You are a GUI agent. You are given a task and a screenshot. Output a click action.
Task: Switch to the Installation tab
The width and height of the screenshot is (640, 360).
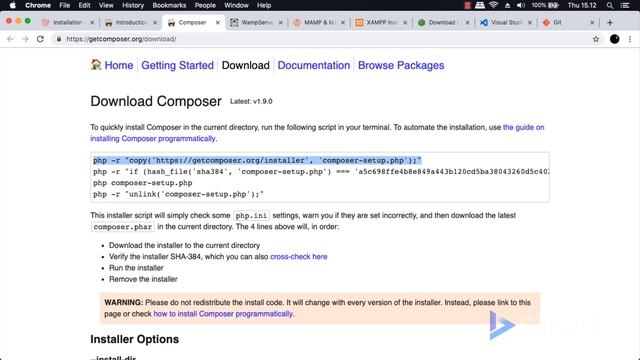pos(67,22)
